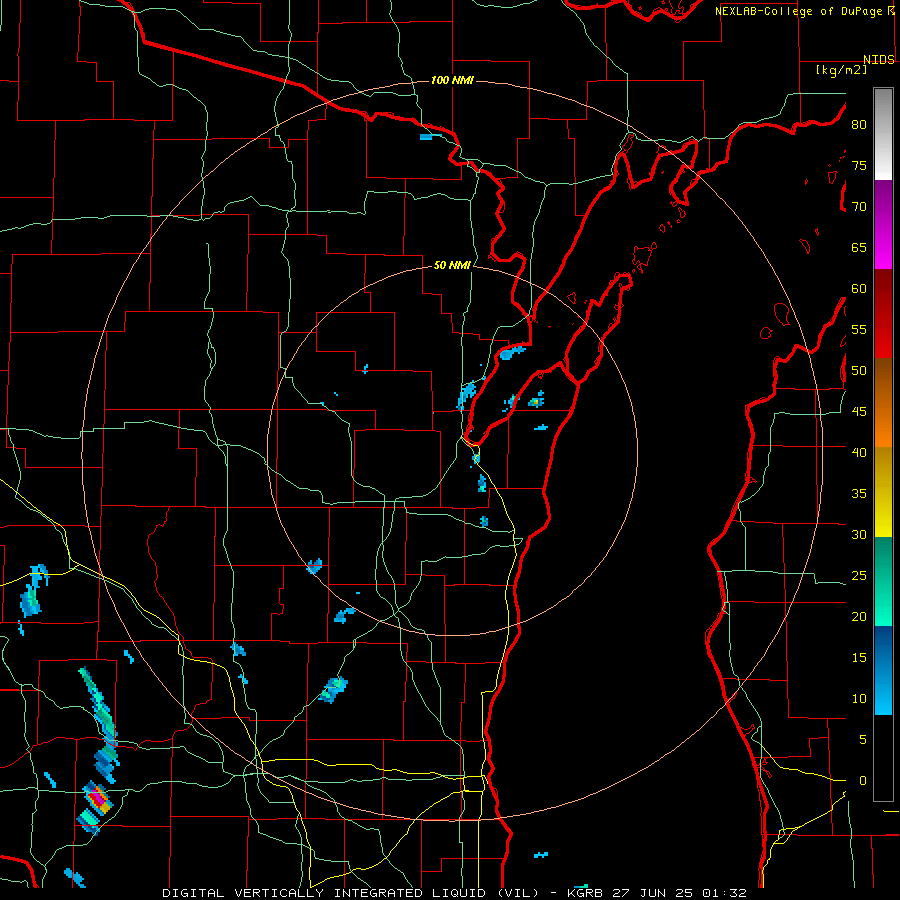Click the 70 value on the scale
Screen dimensions: 900x900
[859, 207]
